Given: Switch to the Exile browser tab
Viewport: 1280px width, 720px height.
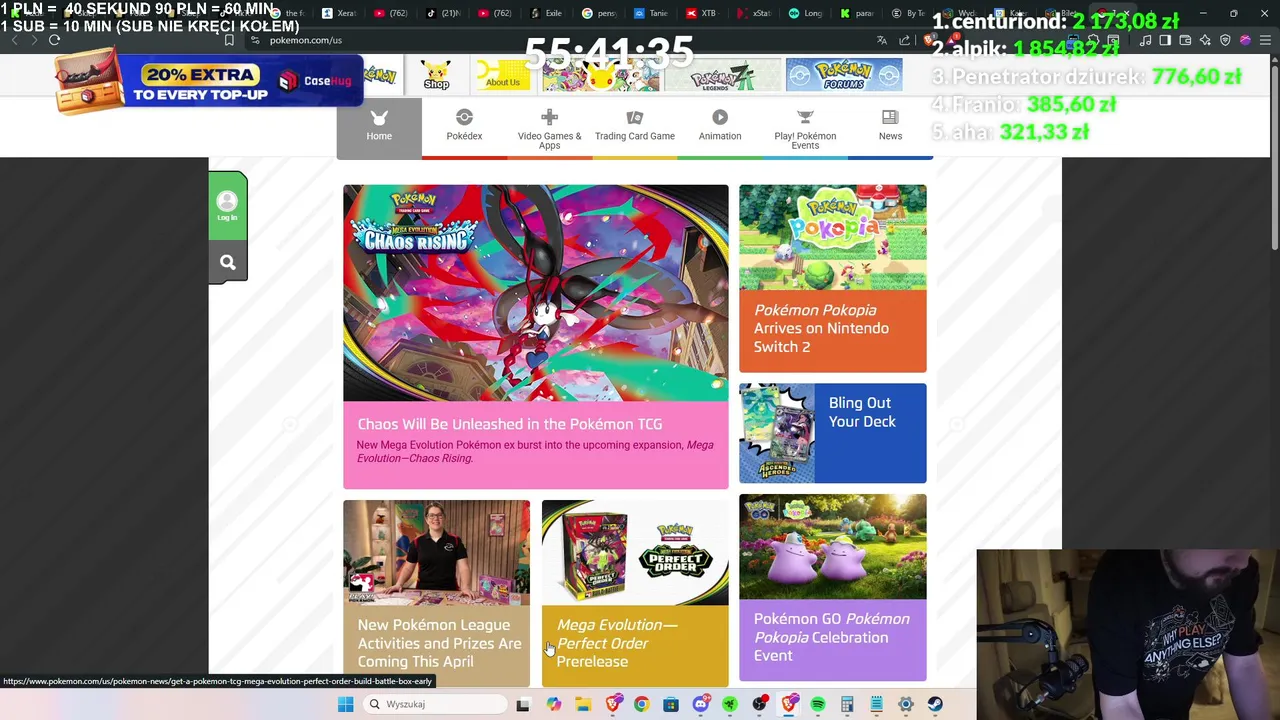Looking at the screenshot, I should (547, 13).
